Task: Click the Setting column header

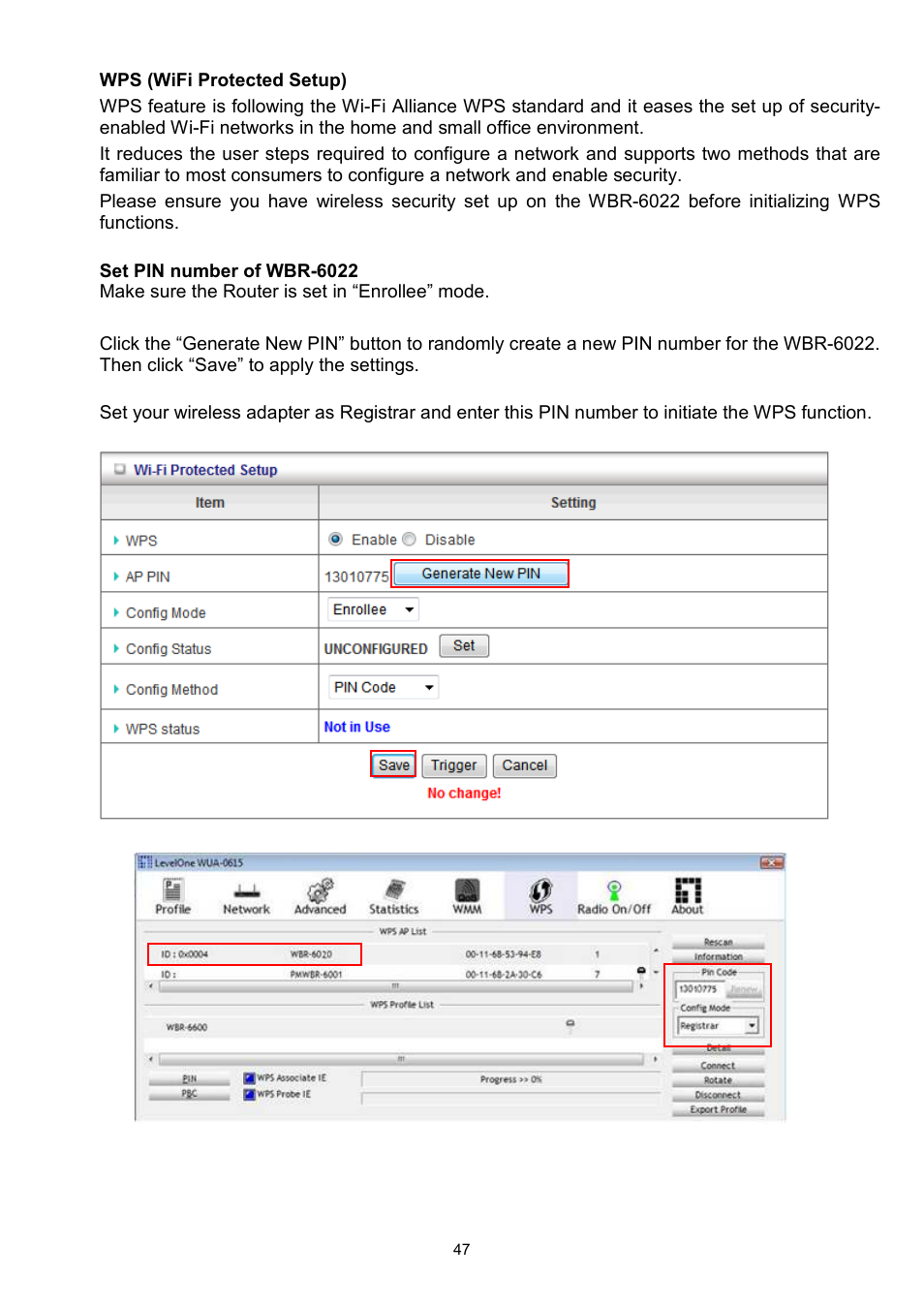Action: pyautogui.click(x=573, y=502)
